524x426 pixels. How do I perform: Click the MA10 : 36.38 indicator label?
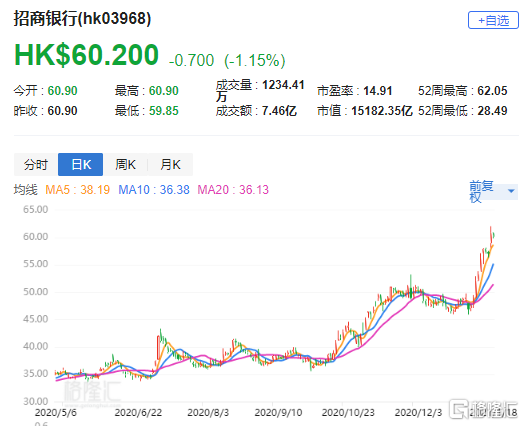tap(154, 190)
